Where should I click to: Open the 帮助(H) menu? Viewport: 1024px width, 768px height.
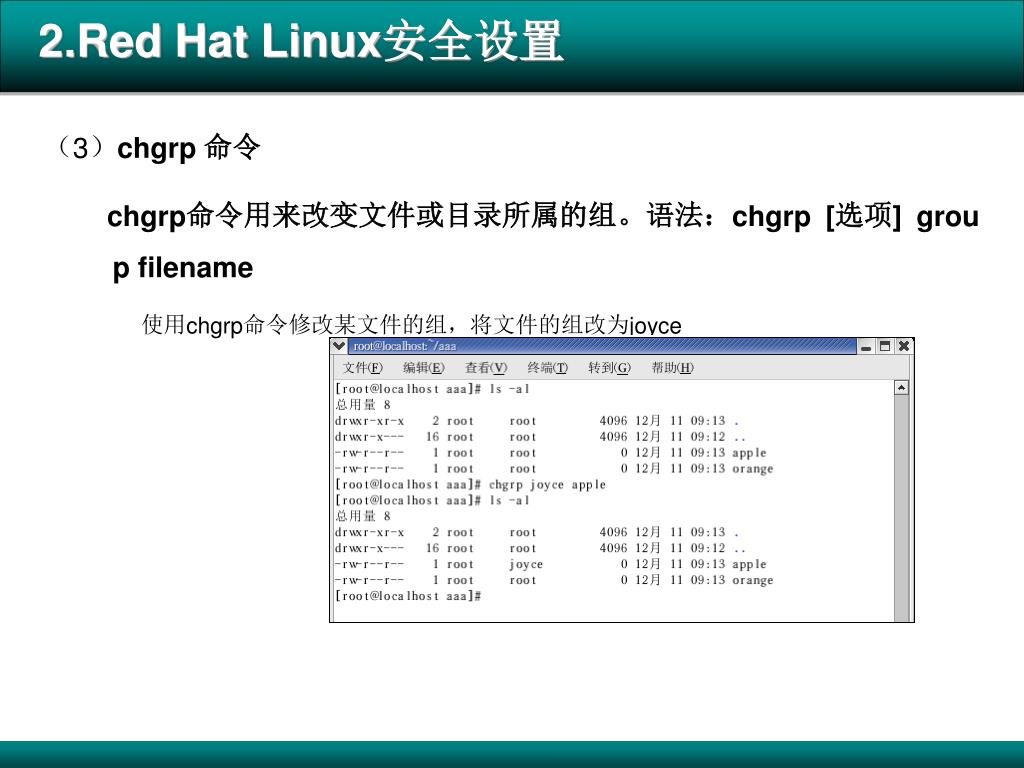tap(673, 368)
